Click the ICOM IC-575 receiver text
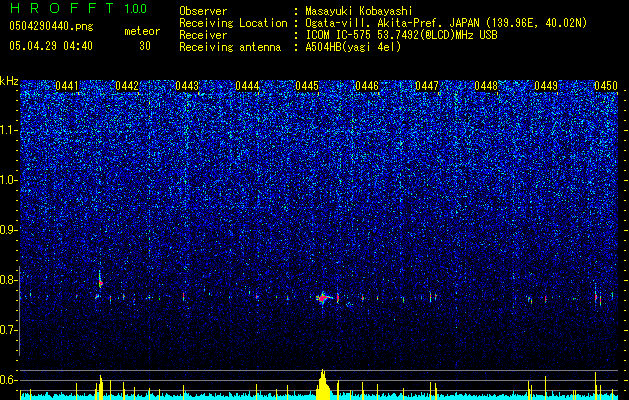This screenshot has height=400, width=629. (401, 35)
